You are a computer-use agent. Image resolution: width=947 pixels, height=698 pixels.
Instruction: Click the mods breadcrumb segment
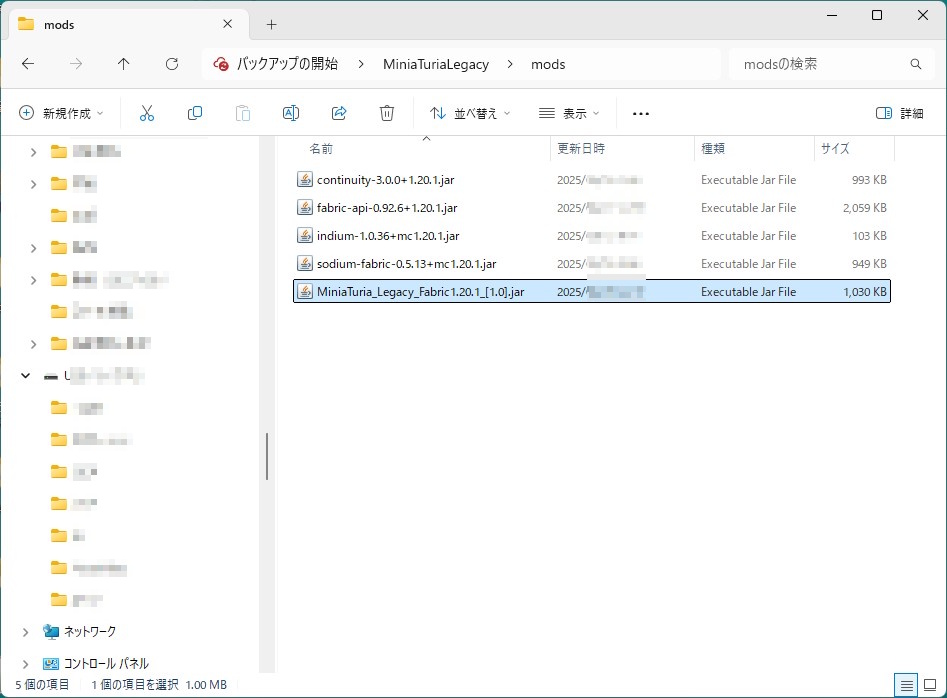[x=548, y=64]
